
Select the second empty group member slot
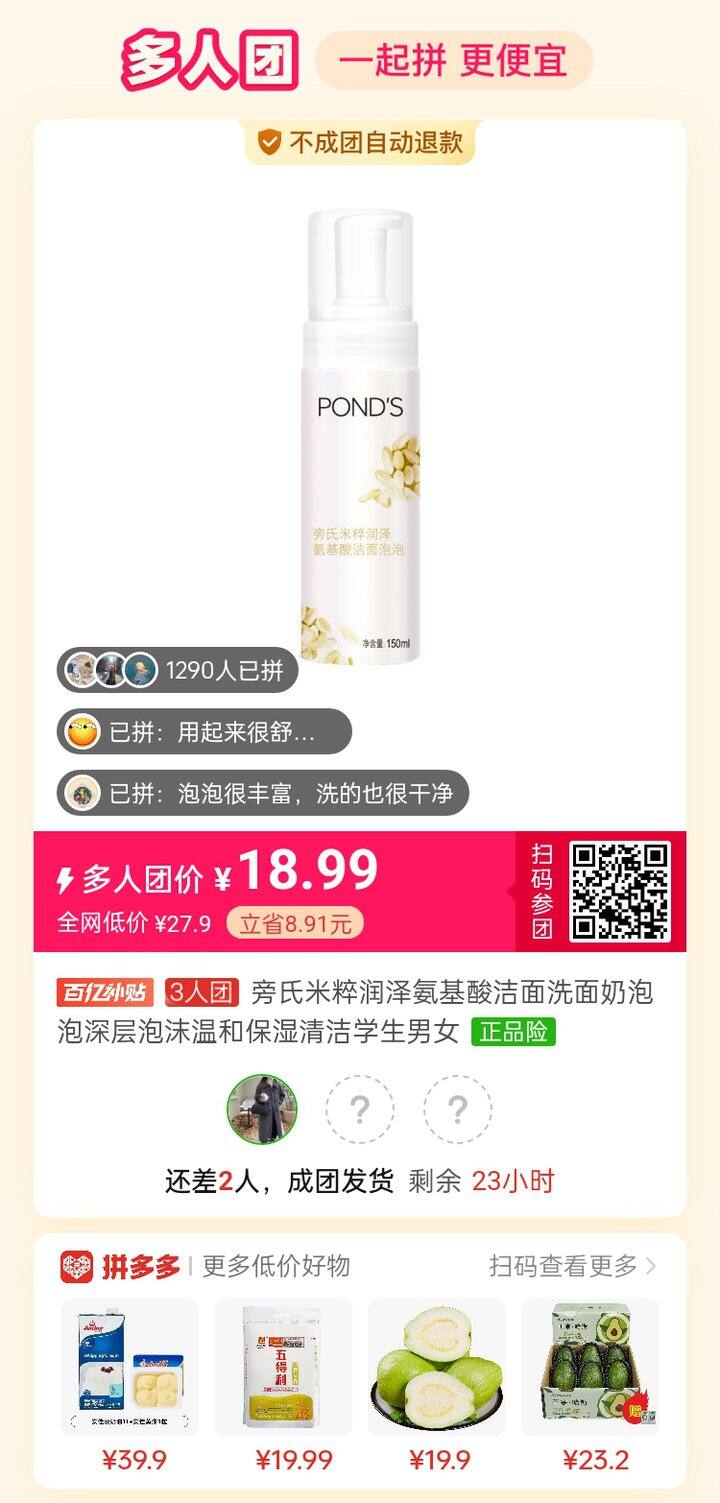457,1109
